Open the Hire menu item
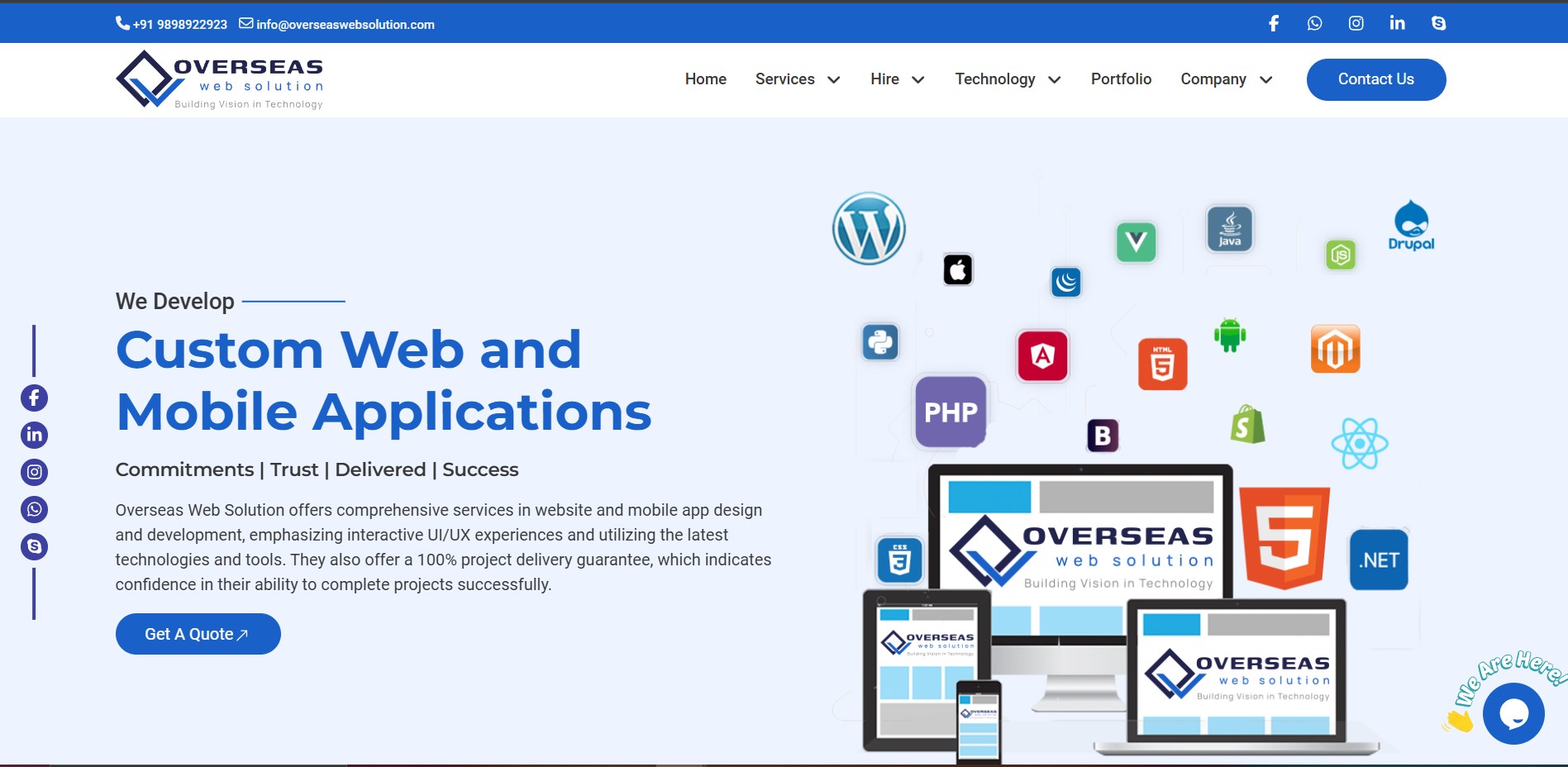1568x767 pixels. [x=884, y=79]
